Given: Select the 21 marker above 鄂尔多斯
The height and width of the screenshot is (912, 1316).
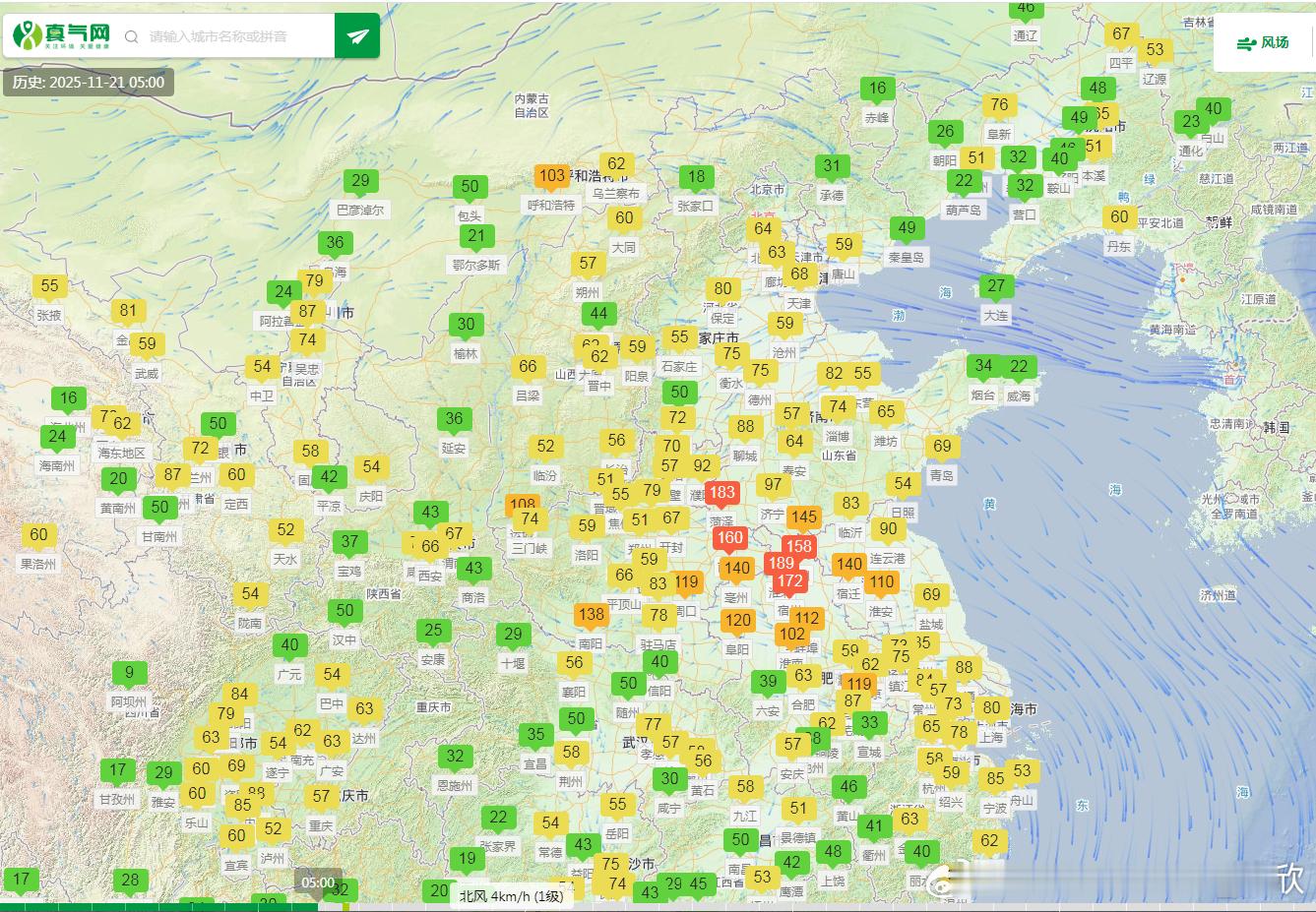Looking at the screenshot, I should pos(477,236).
